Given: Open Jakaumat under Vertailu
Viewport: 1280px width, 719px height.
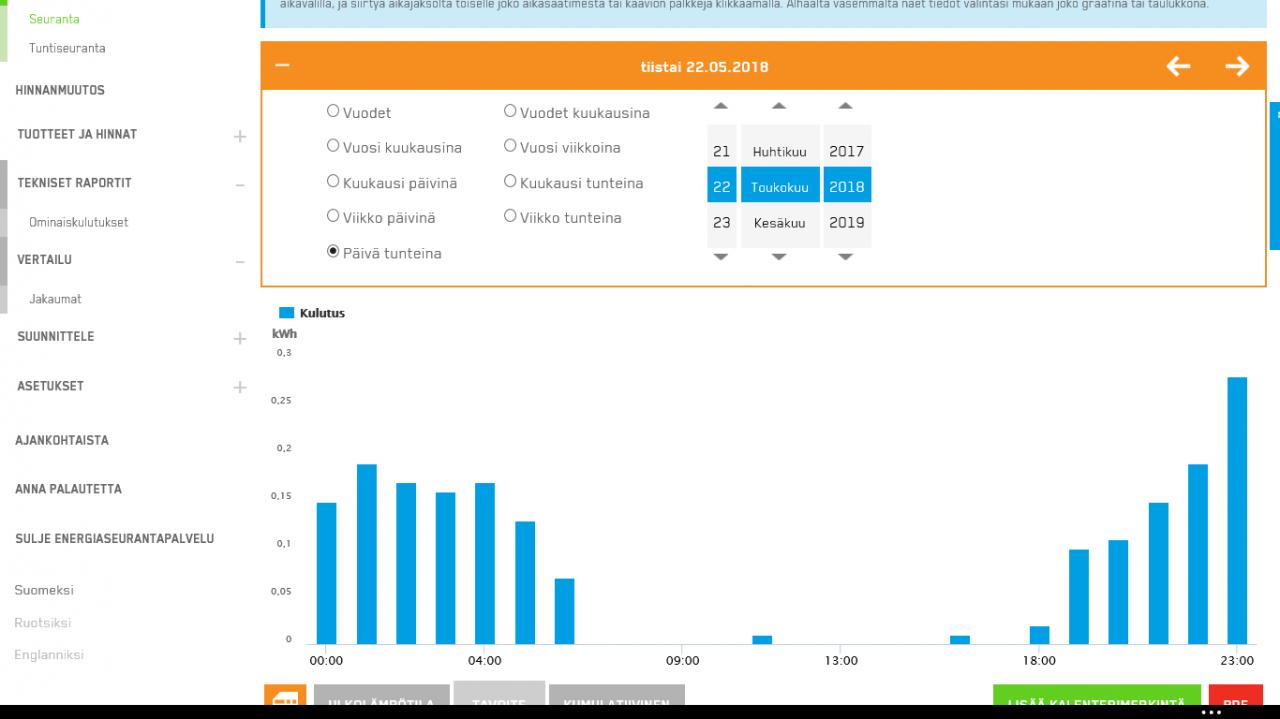Looking at the screenshot, I should pyautogui.click(x=55, y=299).
